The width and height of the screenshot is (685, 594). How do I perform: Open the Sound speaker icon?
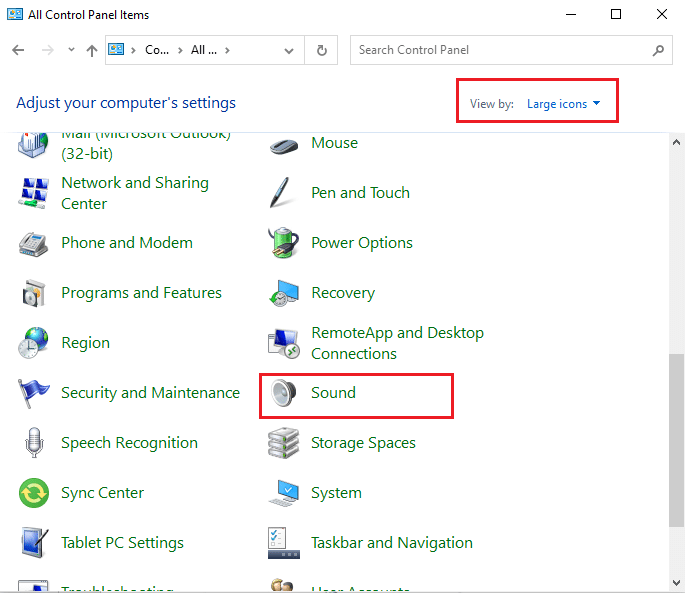(284, 393)
